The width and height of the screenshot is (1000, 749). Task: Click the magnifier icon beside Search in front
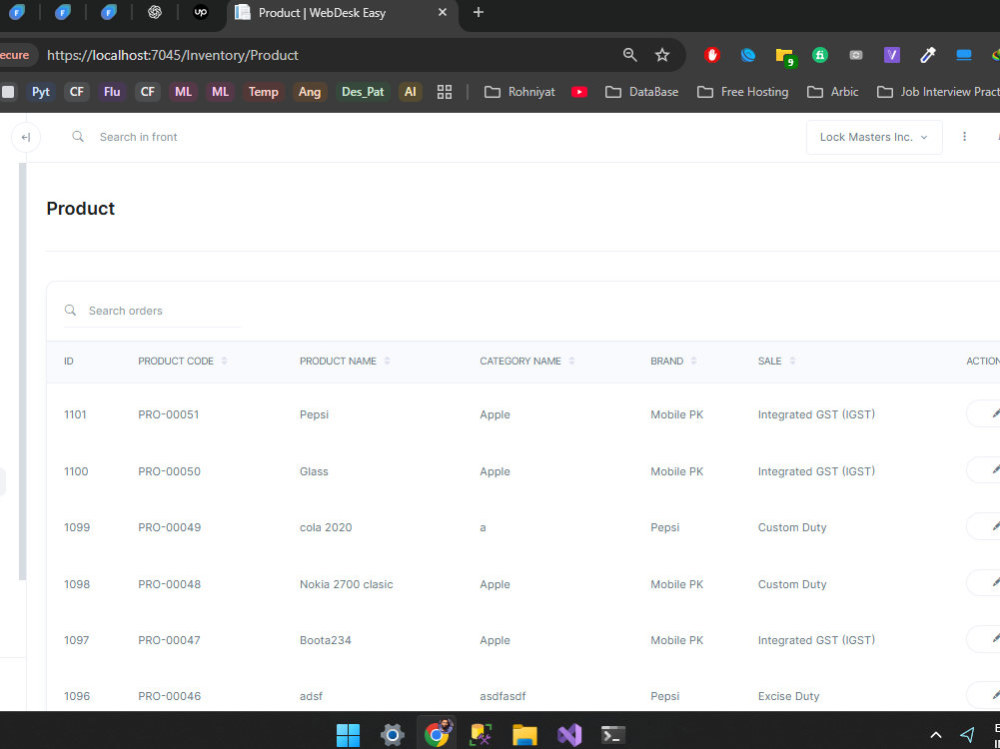[x=78, y=137]
